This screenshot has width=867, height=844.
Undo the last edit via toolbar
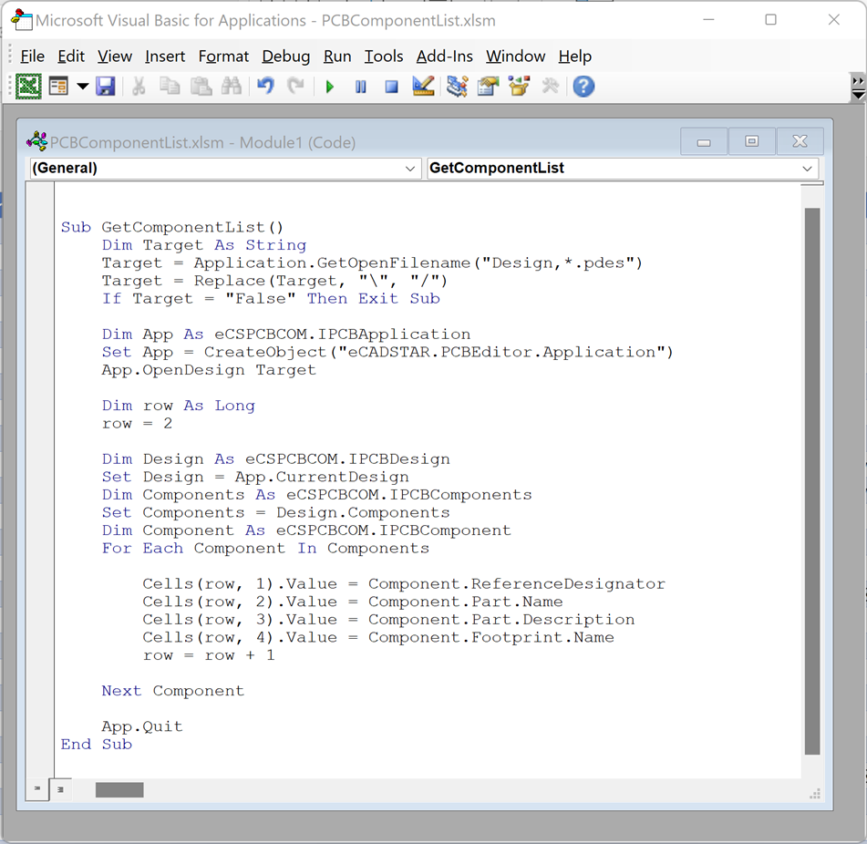[x=264, y=86]
